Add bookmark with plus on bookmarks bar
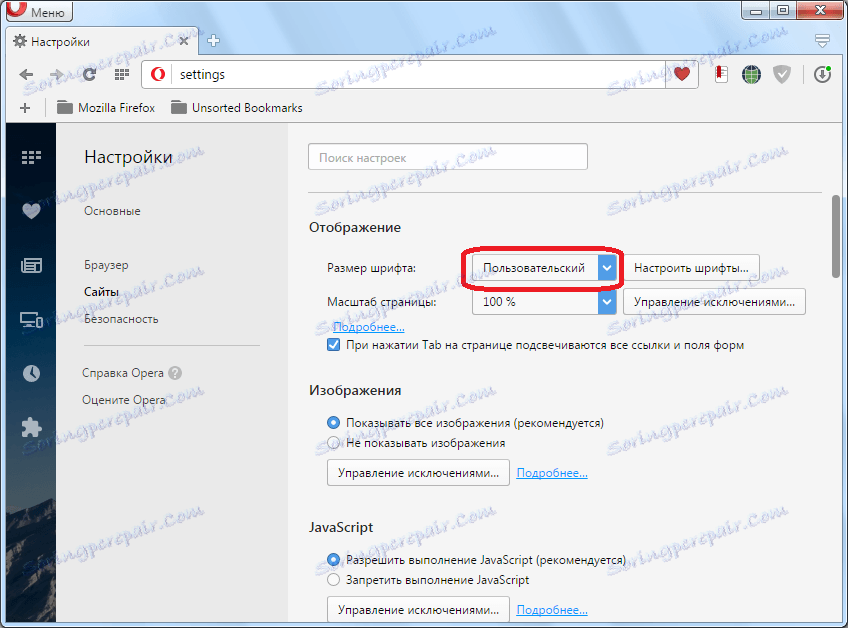Viewport: 848px width, 628px height. (x=25, y=108)
